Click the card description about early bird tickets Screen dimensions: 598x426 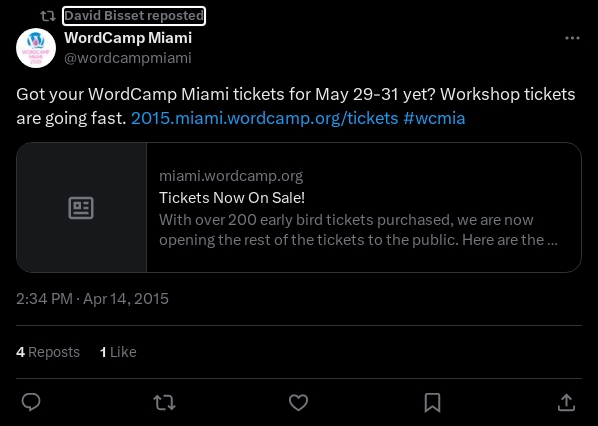pos(358,230)
